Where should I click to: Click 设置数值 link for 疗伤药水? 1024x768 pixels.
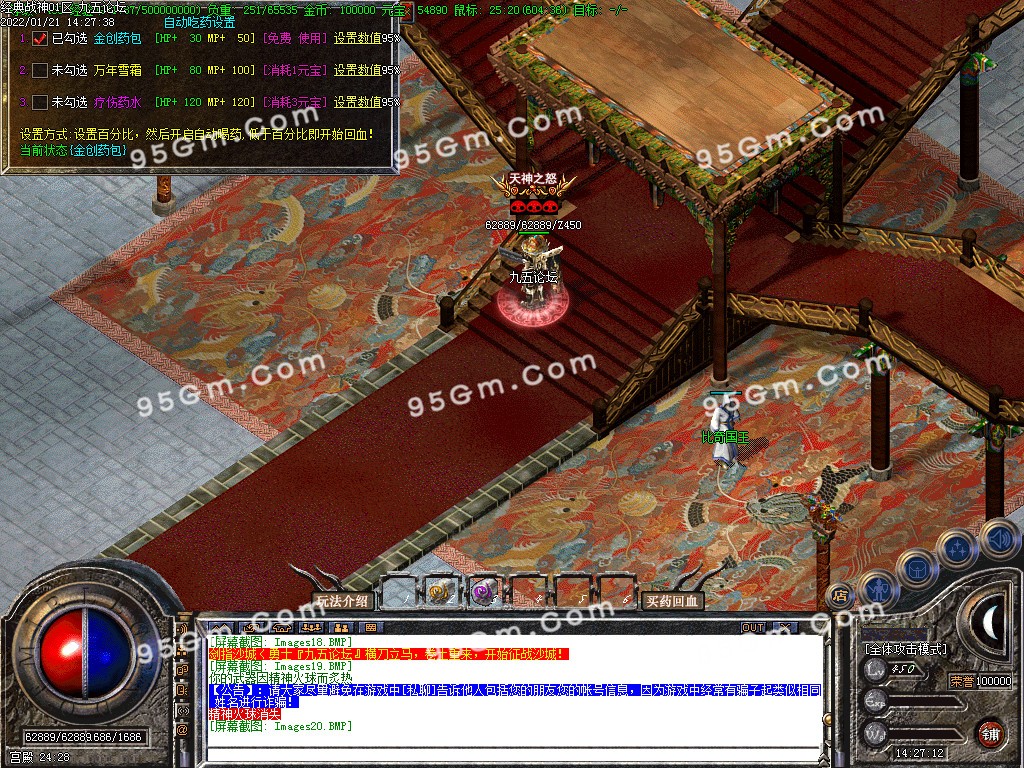(357, 102)
